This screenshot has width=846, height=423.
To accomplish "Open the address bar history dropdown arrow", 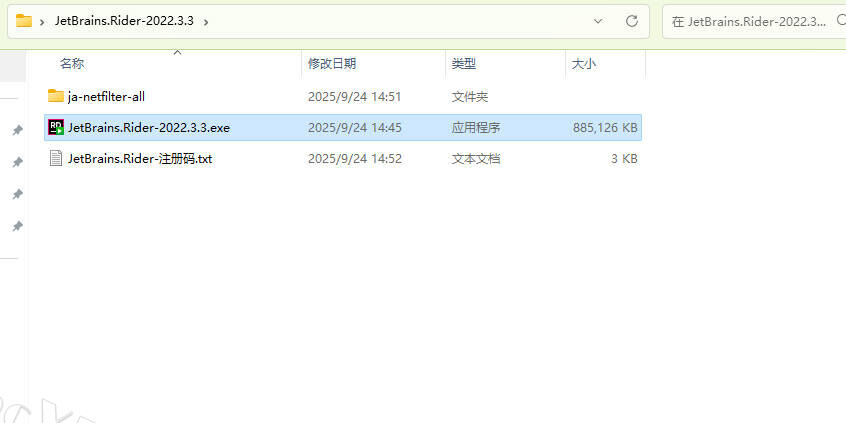I will pyautogui.click(x=598, y=20).
